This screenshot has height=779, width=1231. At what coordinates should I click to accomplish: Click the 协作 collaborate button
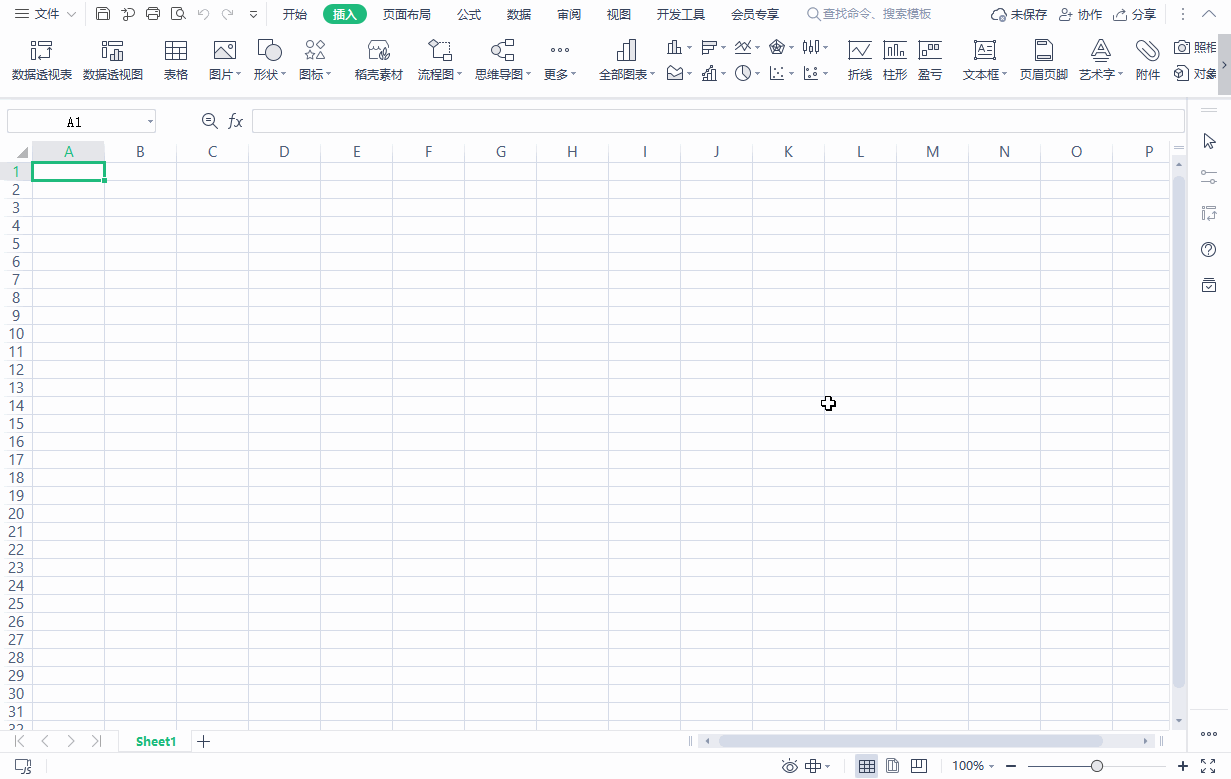1080,14
